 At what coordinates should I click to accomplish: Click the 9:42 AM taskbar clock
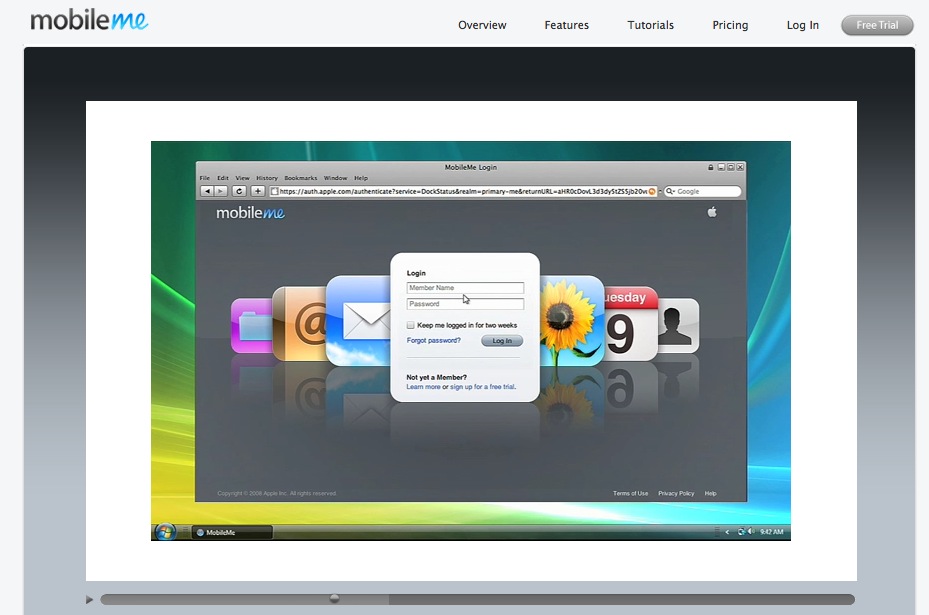coord(771,532)
